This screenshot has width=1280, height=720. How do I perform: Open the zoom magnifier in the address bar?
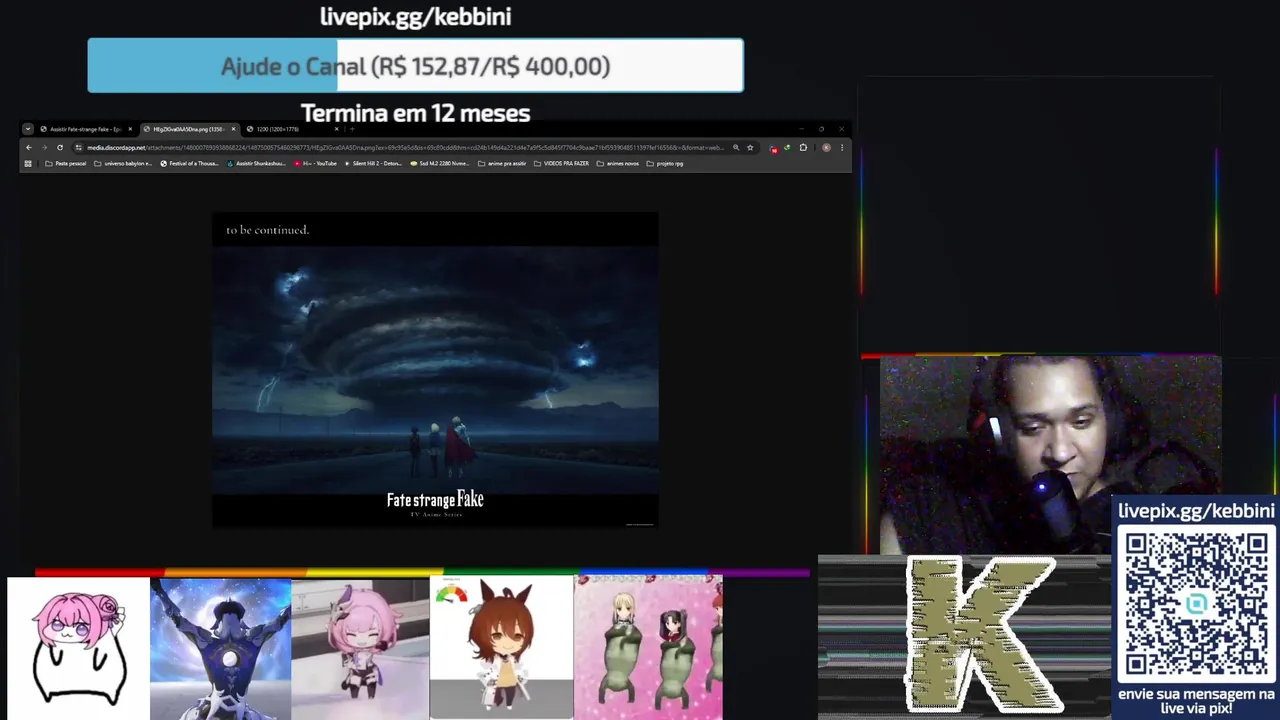tap(736, 147)
